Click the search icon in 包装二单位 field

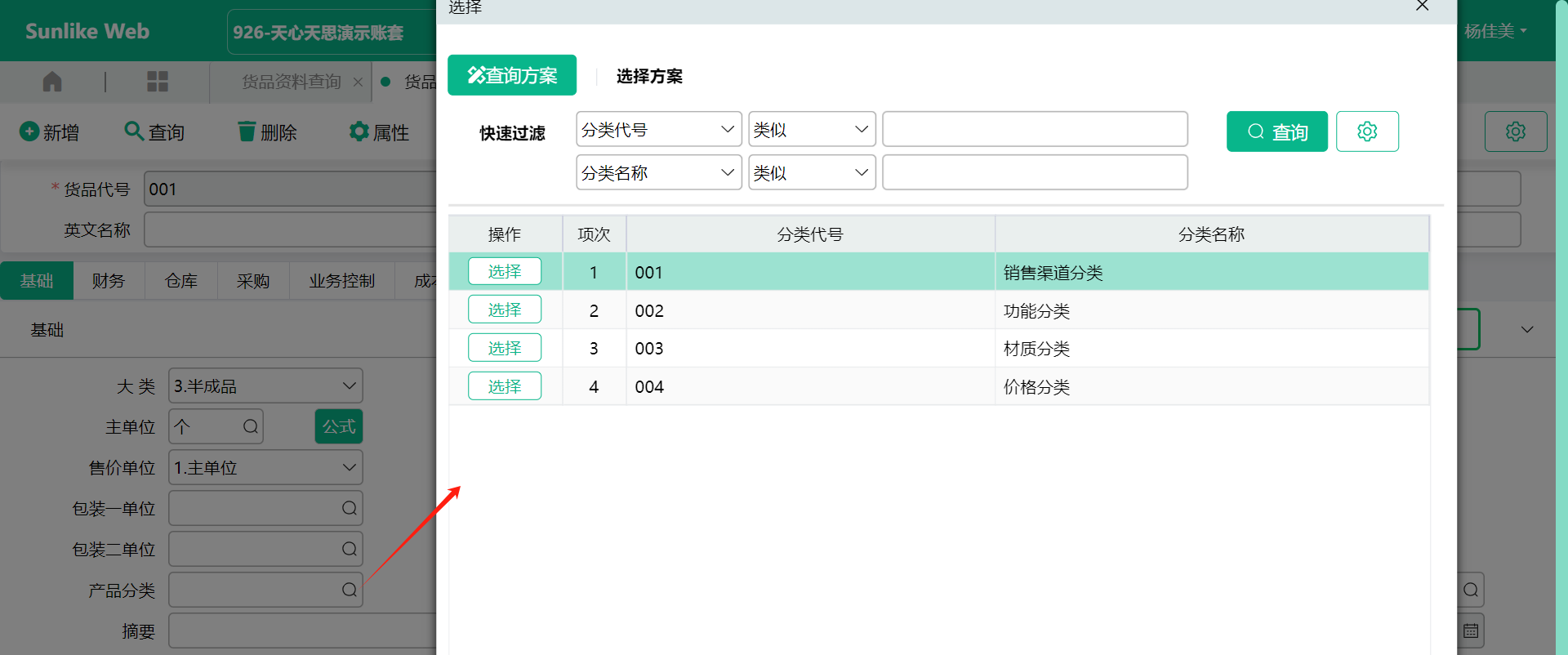[349, 549]
